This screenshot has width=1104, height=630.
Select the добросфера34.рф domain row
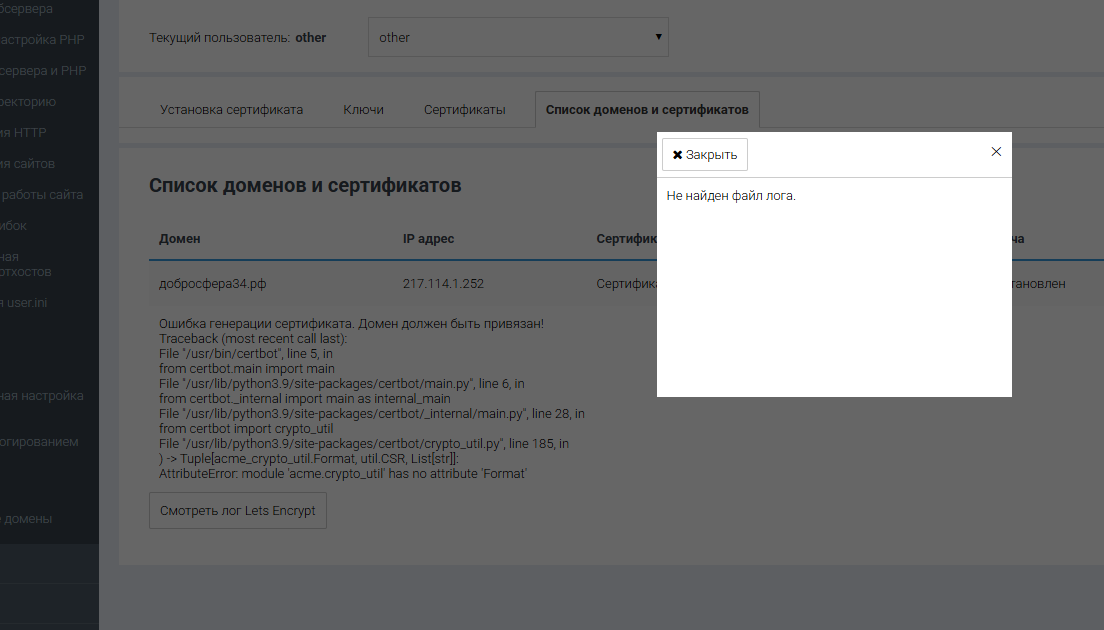tap(213, 284)
